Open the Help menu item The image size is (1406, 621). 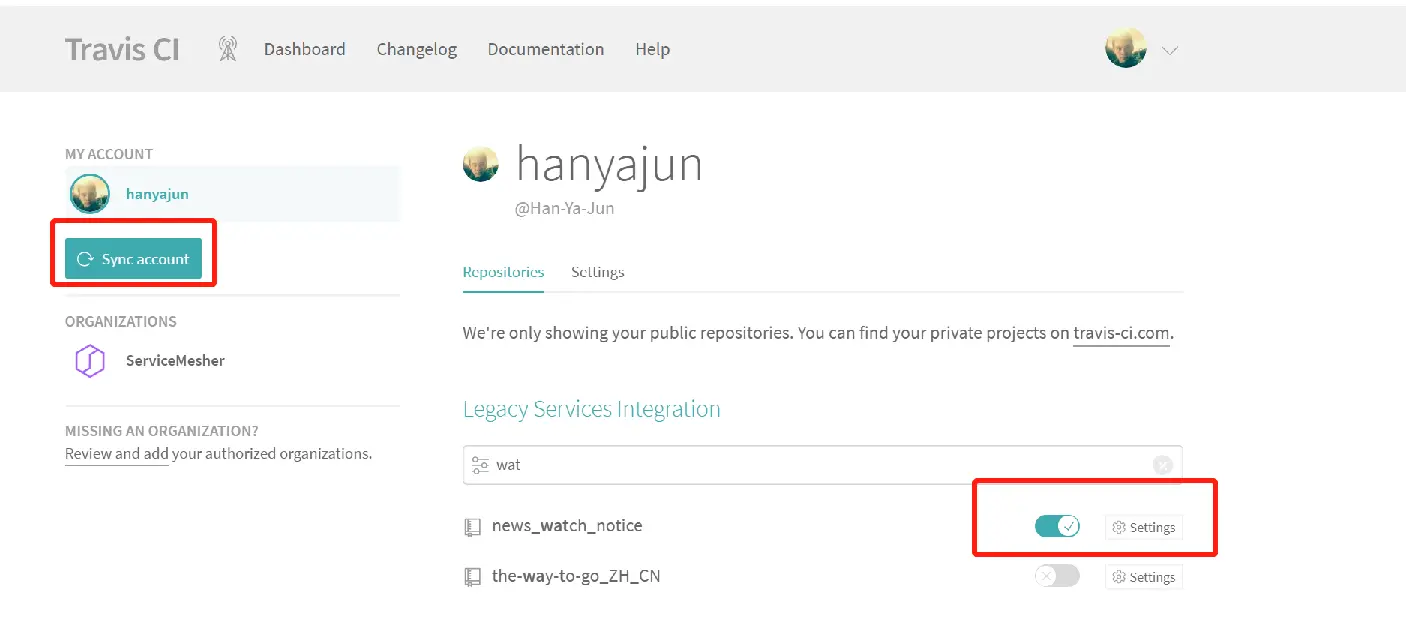(x=652, y=49)
